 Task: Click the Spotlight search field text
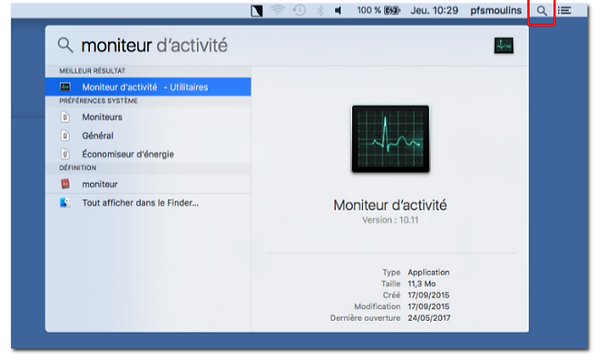(154, 46)
